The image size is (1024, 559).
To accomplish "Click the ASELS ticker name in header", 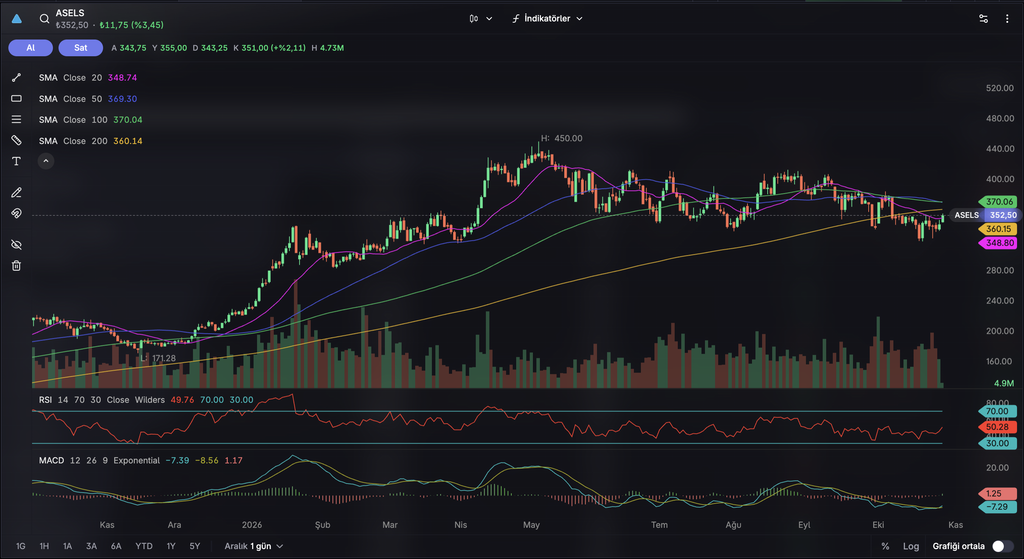I will tap(70, 13).
